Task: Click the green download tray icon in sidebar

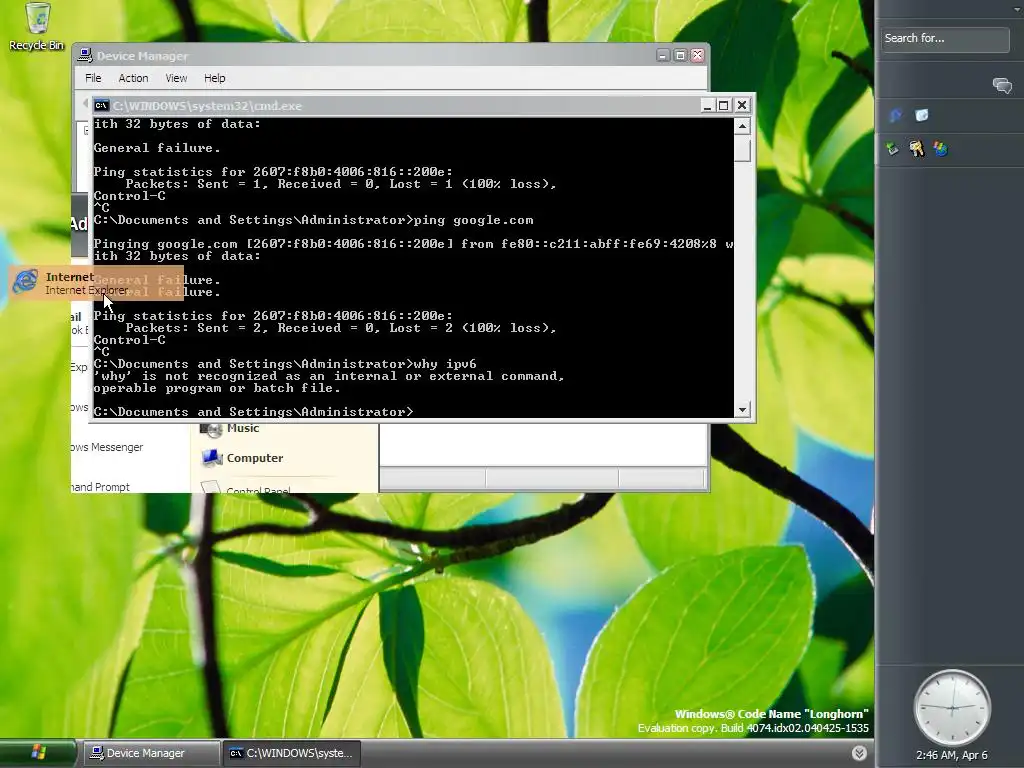Action: pos(892,149)
